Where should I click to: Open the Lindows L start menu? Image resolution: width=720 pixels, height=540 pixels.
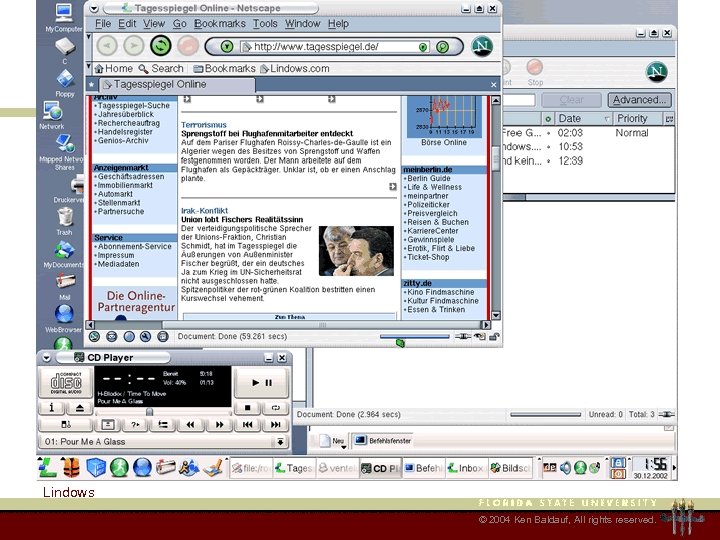47,467
